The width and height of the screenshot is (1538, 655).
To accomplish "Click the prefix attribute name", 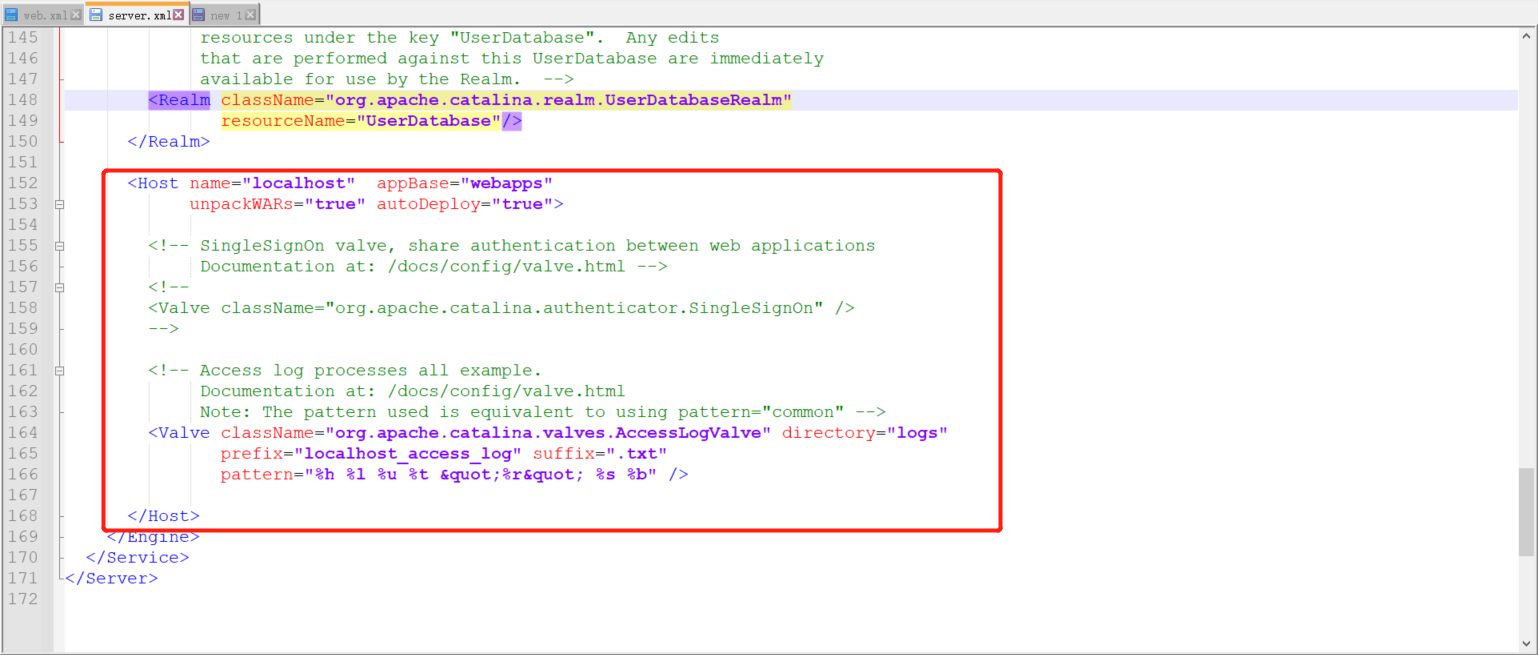I will 252,454.
